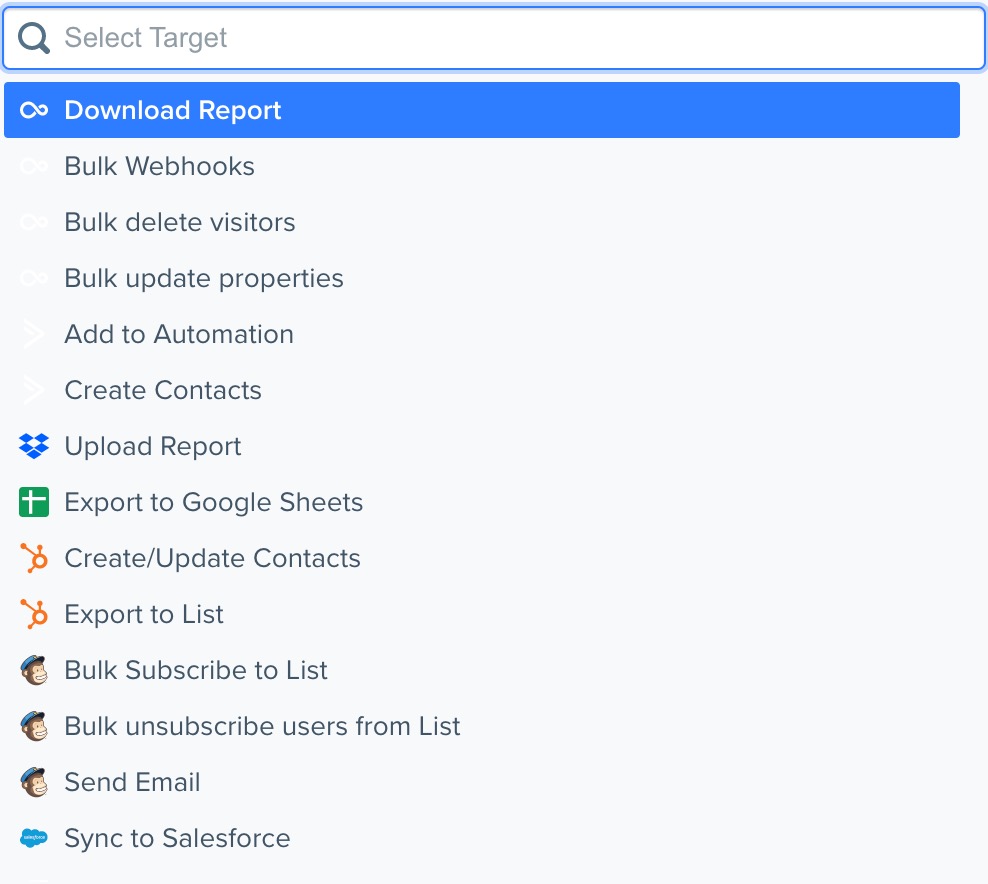Screen dimensions: 988x884
Task: Select Bulk Webhooks from the list
Action: tap(160, 166)
